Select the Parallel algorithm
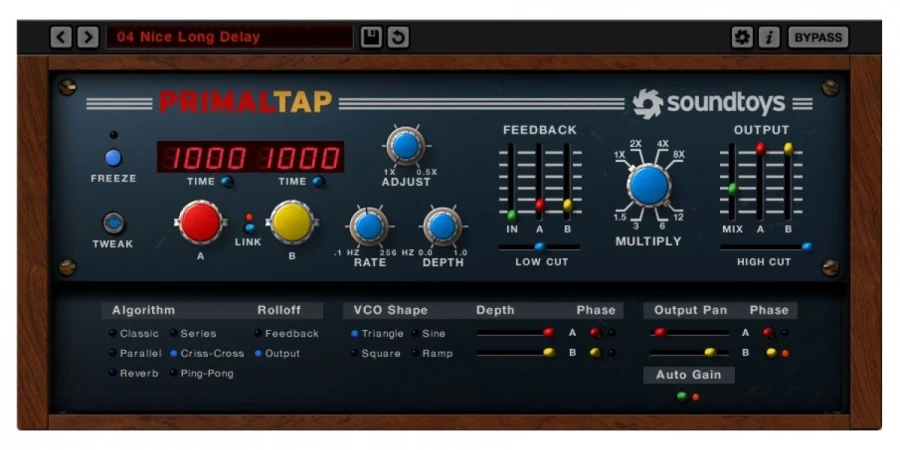The width and height of the screenshot is (900, 450). click(x=135, y=354)
